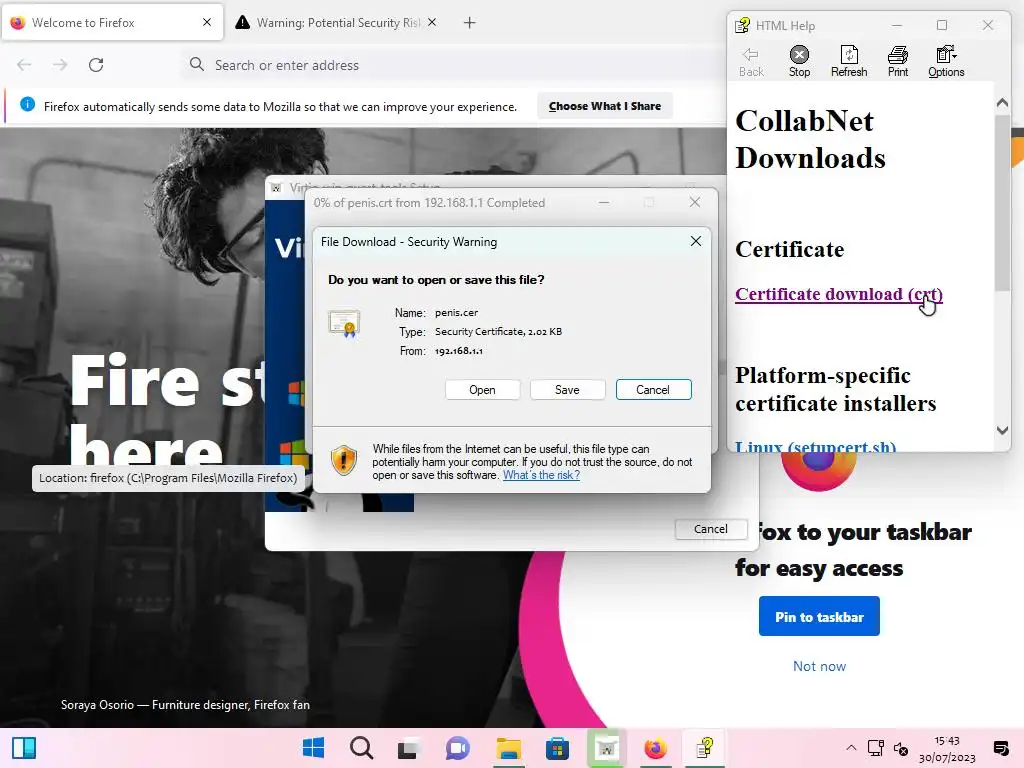Cancel the File Download Security Warning

click(x=653, y=390)
